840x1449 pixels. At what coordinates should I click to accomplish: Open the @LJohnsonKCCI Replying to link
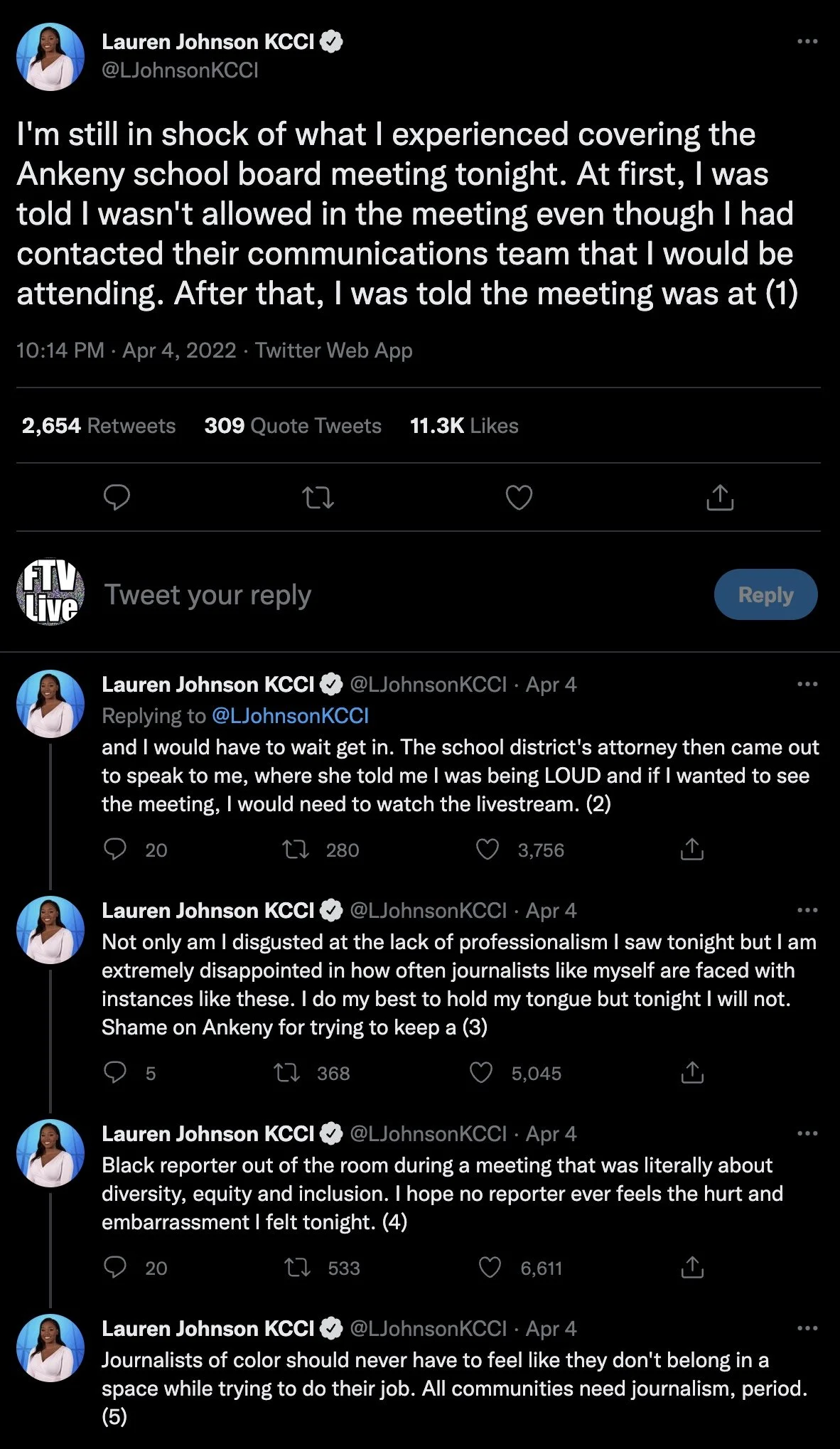point(290,716)
